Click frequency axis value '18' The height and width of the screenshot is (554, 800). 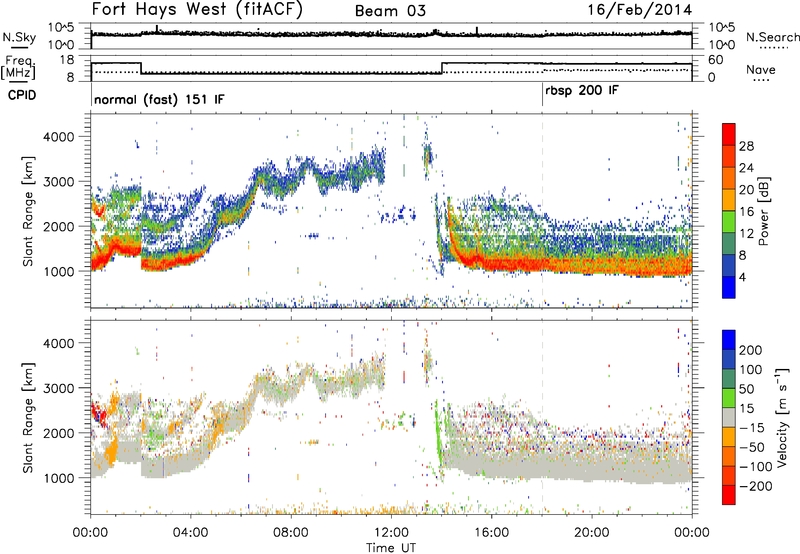click(67, 60)
